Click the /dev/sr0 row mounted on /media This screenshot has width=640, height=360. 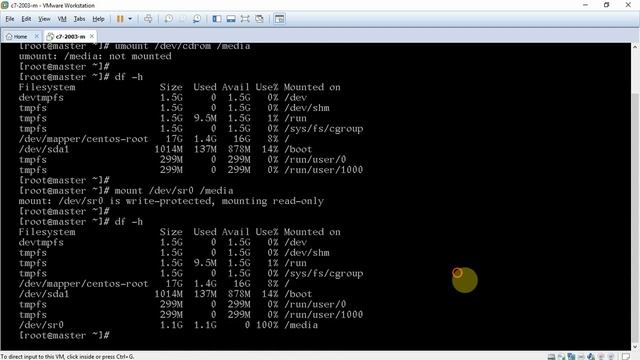168,325
